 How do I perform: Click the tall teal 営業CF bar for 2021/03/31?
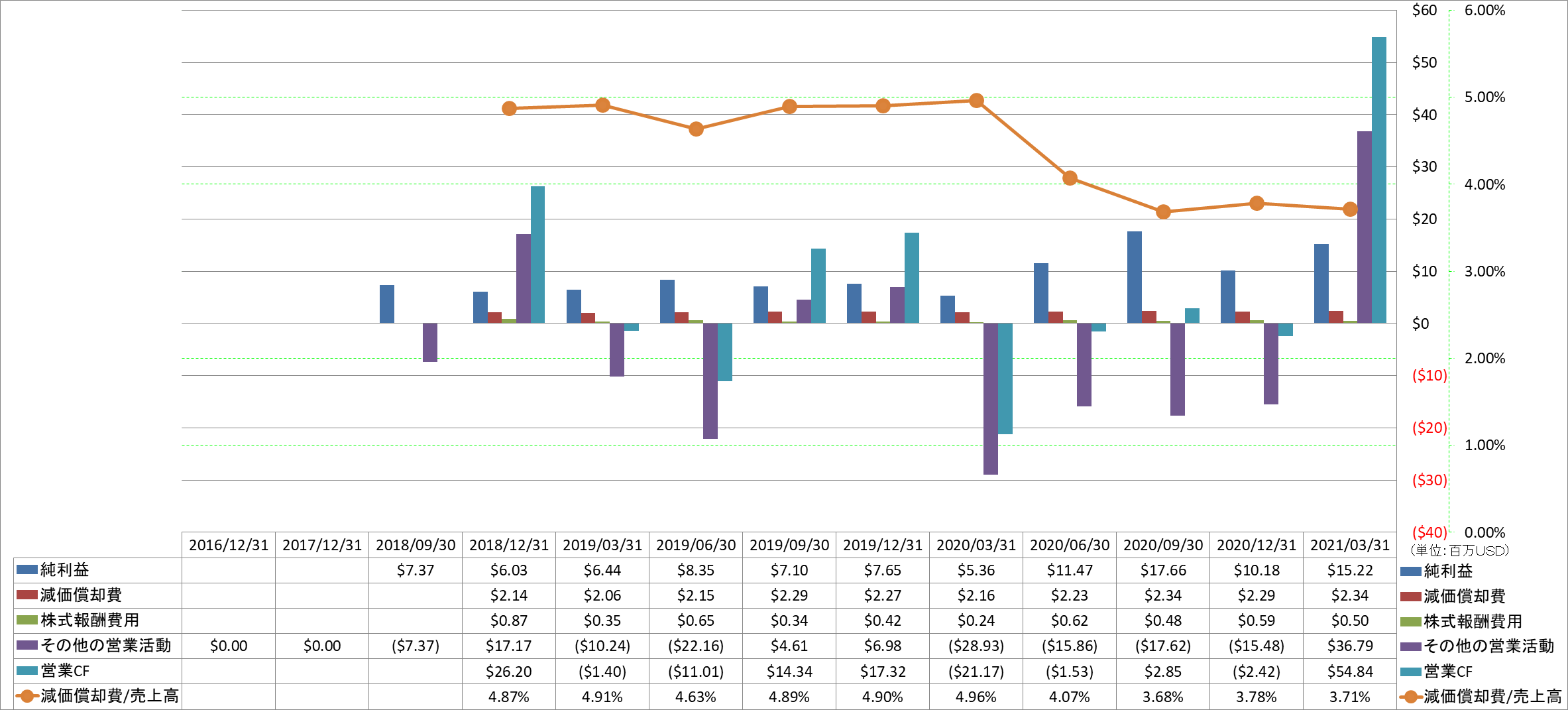1378,180
